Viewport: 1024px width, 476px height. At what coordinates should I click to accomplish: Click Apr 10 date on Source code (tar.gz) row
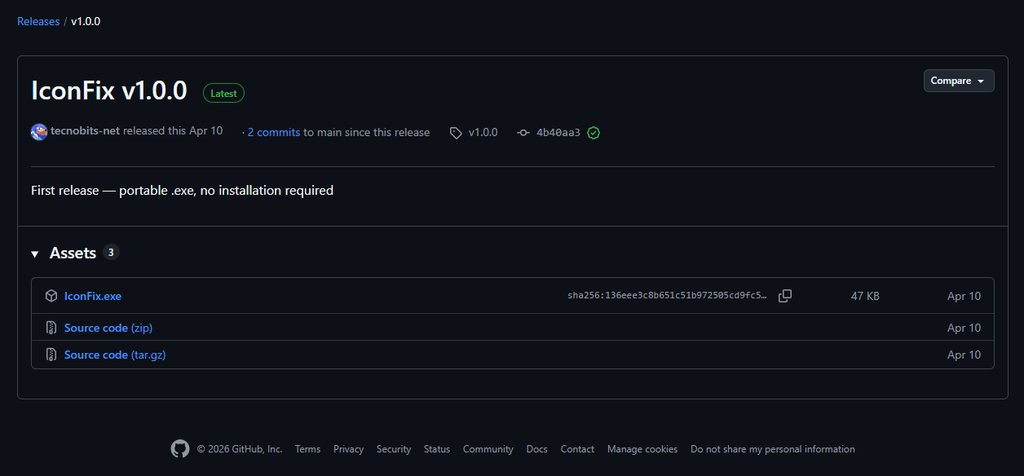pos(964,355)
